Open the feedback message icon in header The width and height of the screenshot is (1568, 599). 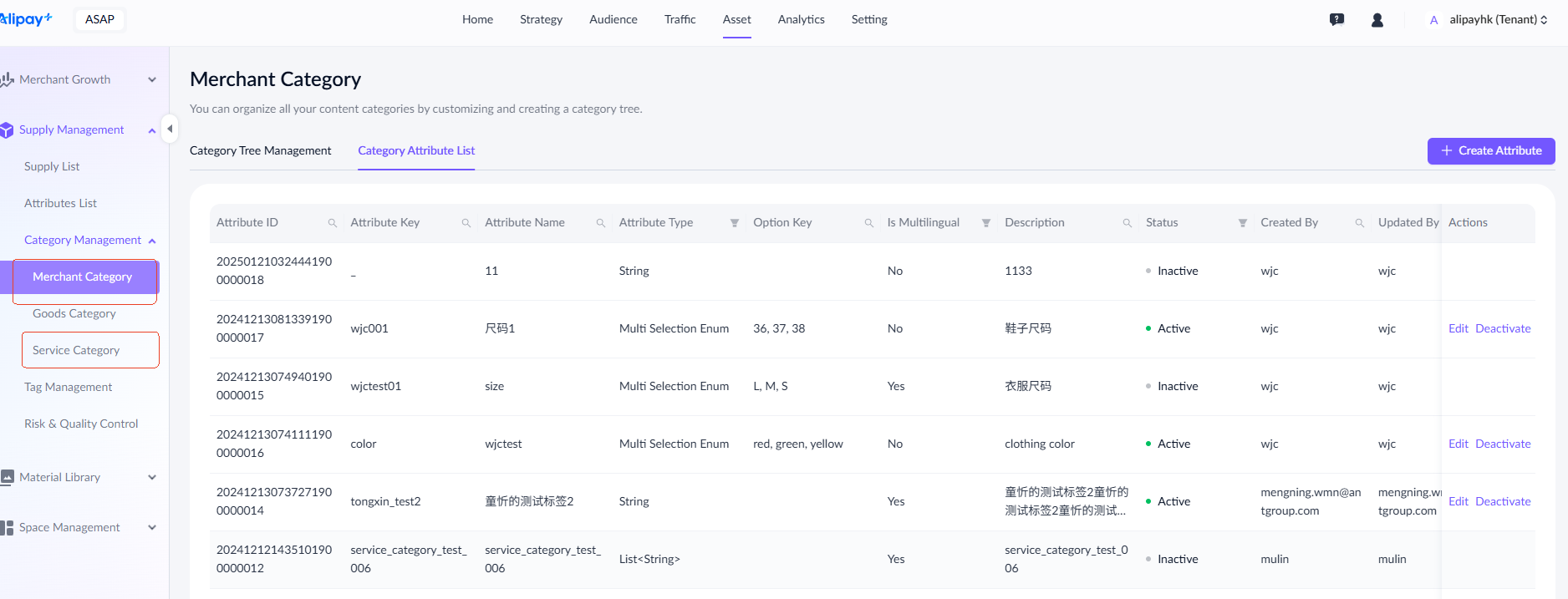pos(1336,20)
